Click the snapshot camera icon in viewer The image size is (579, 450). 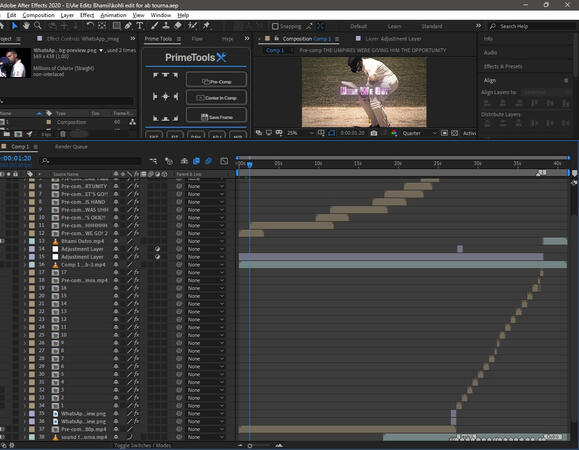[x=374, y=133]
